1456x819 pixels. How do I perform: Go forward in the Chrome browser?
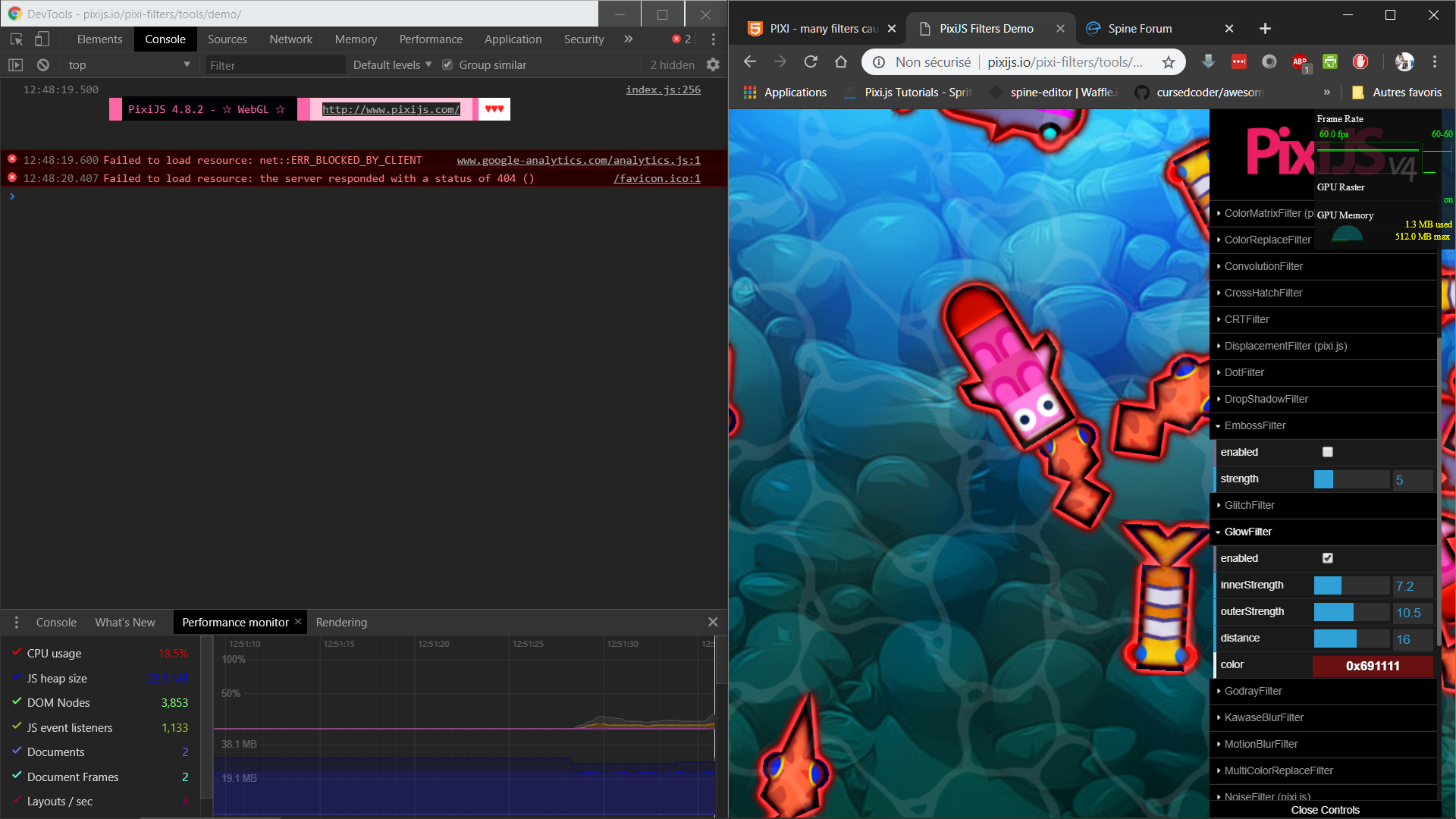pos(780,62)
